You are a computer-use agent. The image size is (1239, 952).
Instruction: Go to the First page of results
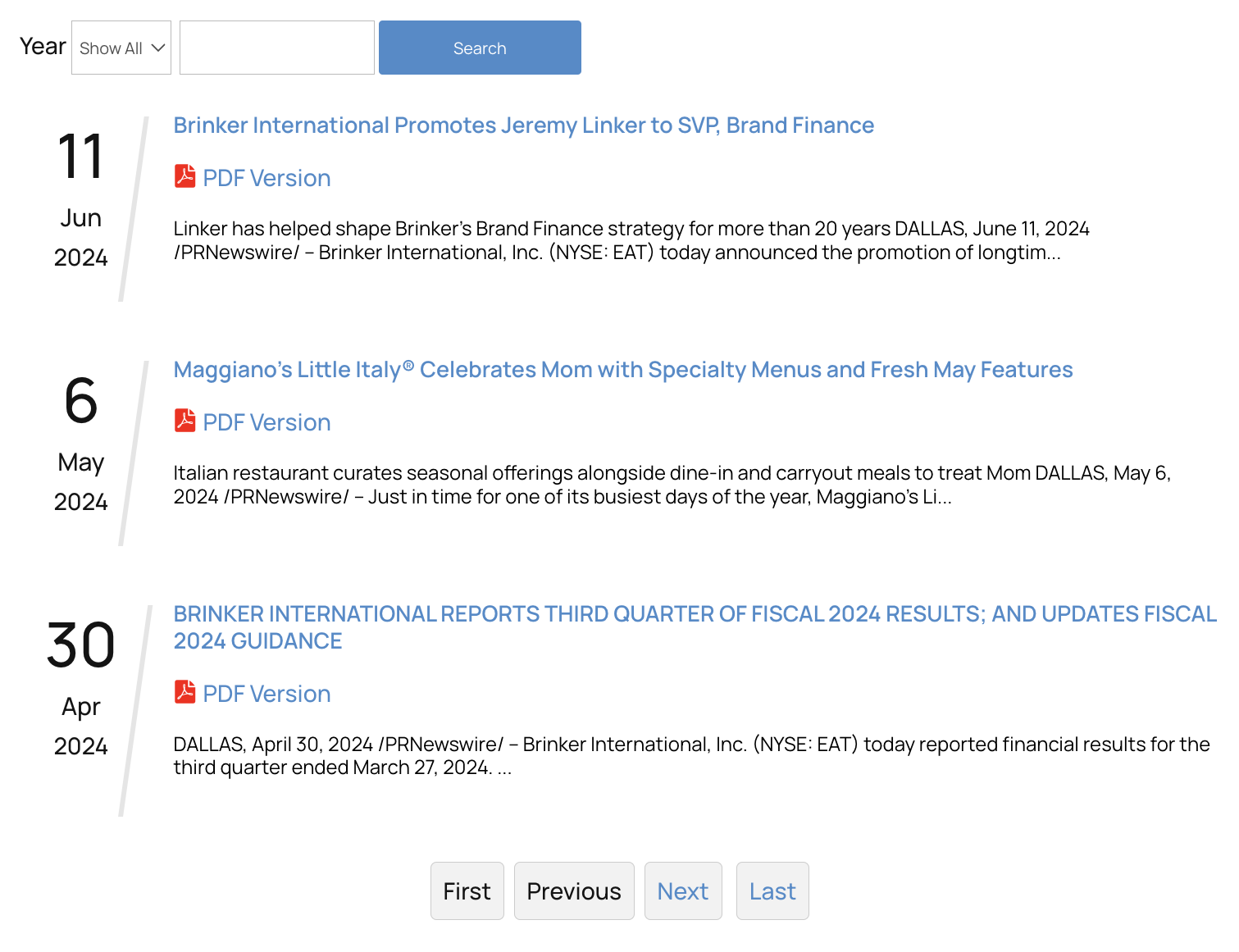(x=467, y=891)
